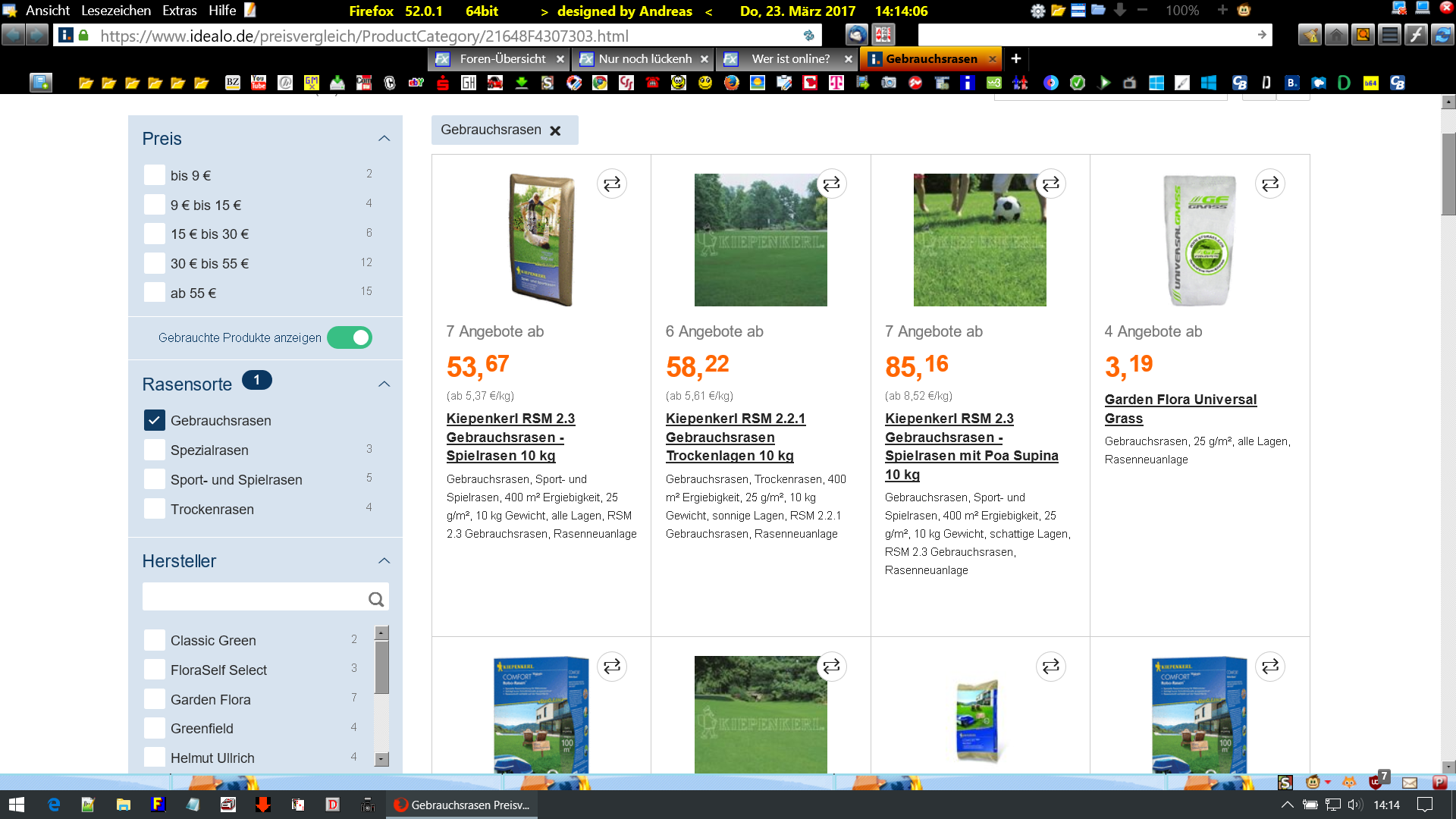
Task: Click compare icon on Garden Flora Universal Grass
Action: [1269, 184]
